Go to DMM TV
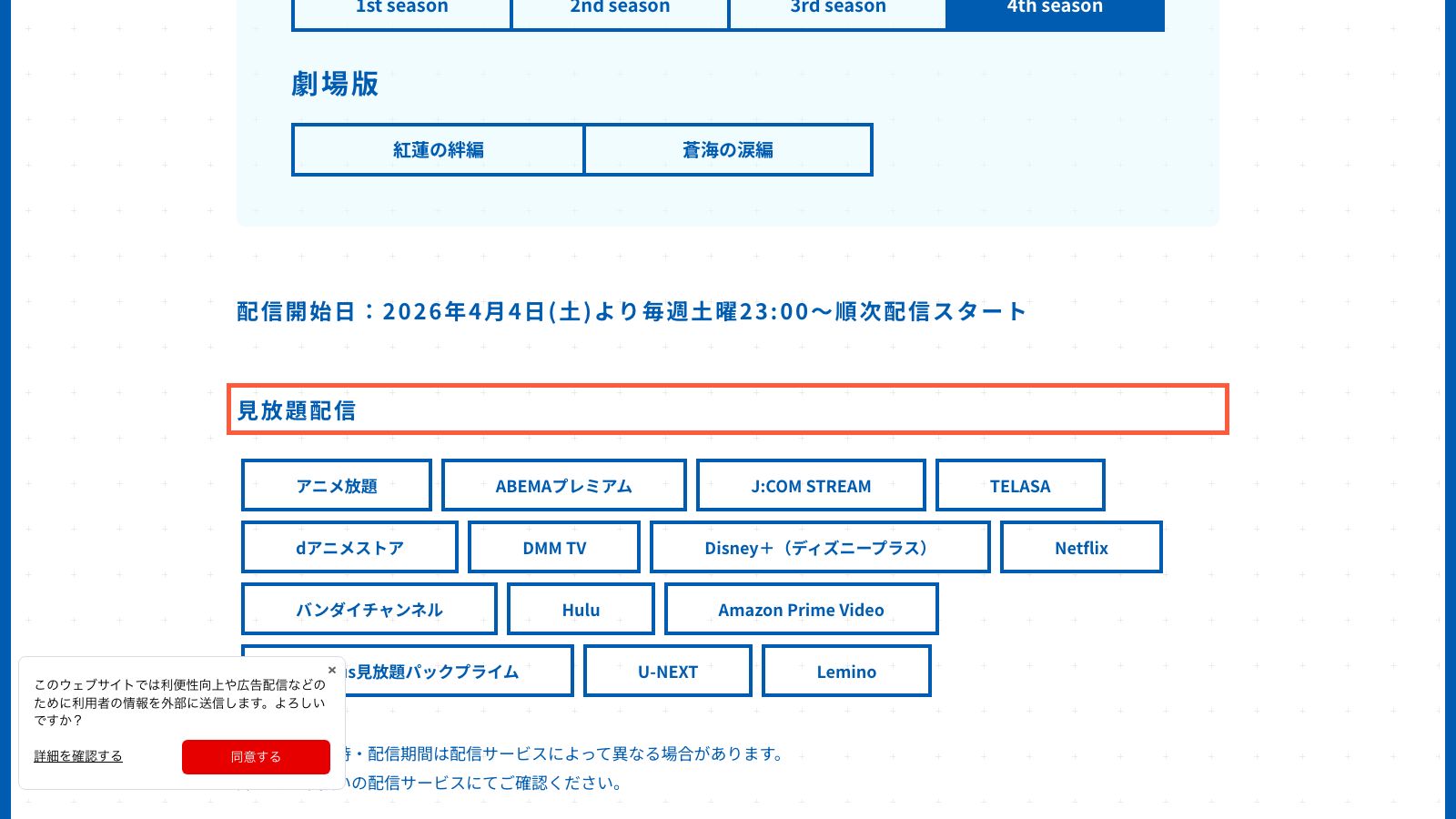Image resolution: width=1456 pixels, height=819 pixels. click(x=554, y=547)
